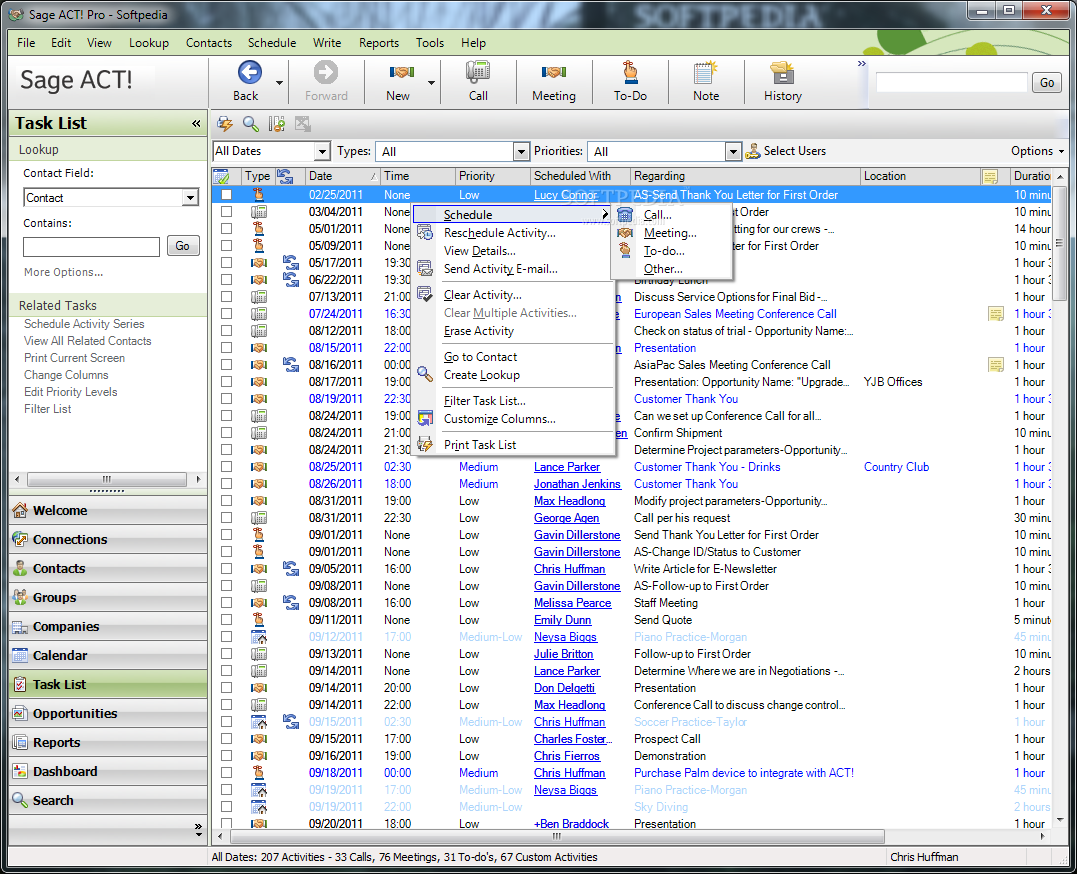Check the box for 09/05/2011 activity
The image size is (1077, 874).
pos(226,569)
